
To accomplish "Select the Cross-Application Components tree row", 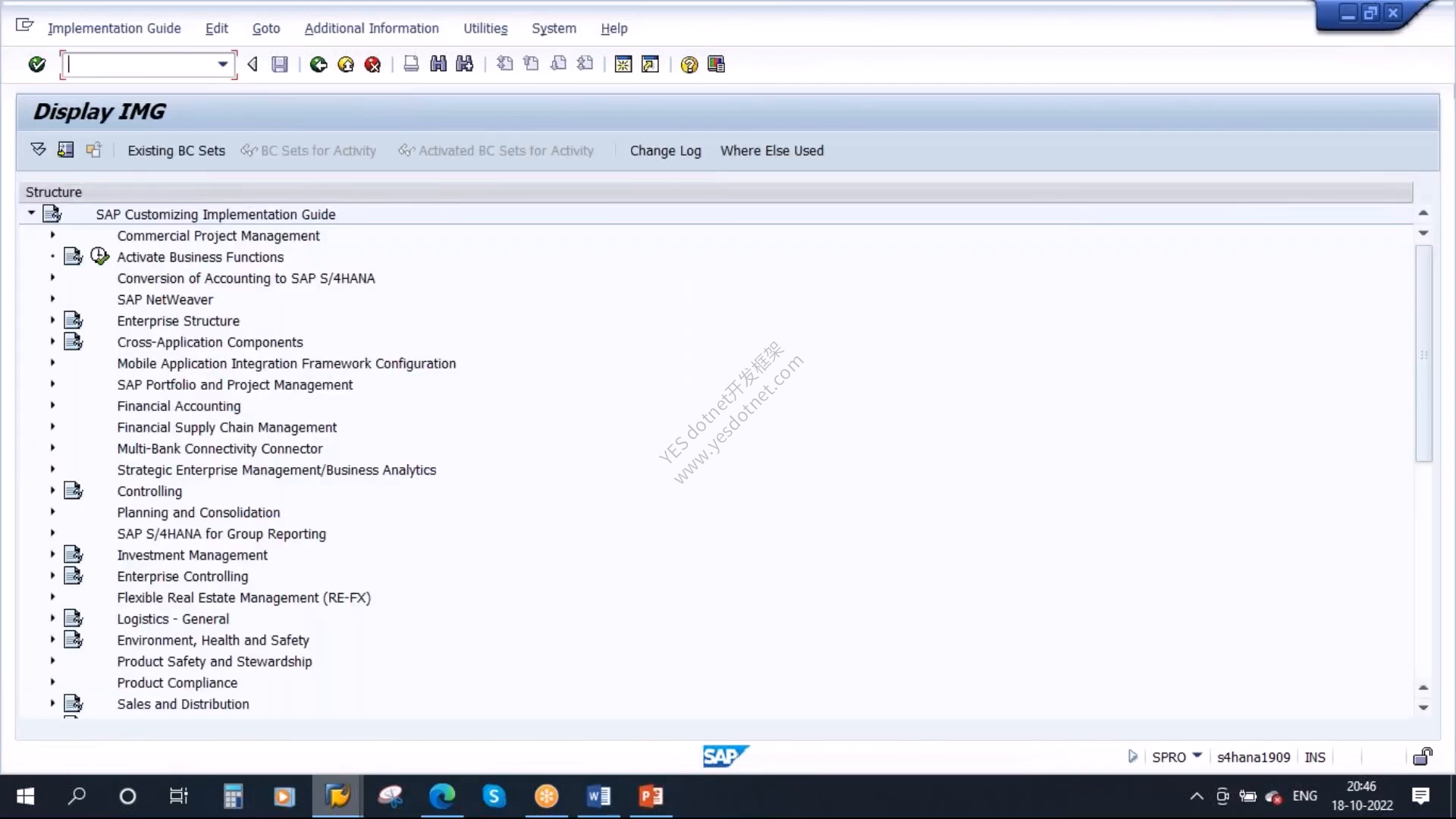I will tap(210, 342).
